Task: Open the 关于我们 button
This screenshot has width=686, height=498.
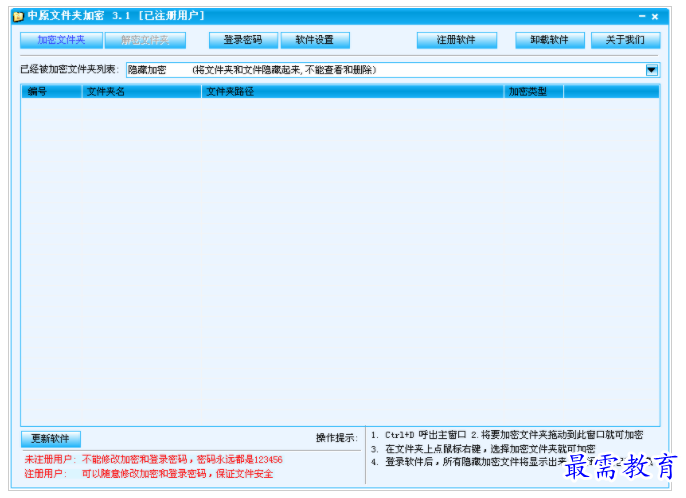Action: [x=626, y=40]
